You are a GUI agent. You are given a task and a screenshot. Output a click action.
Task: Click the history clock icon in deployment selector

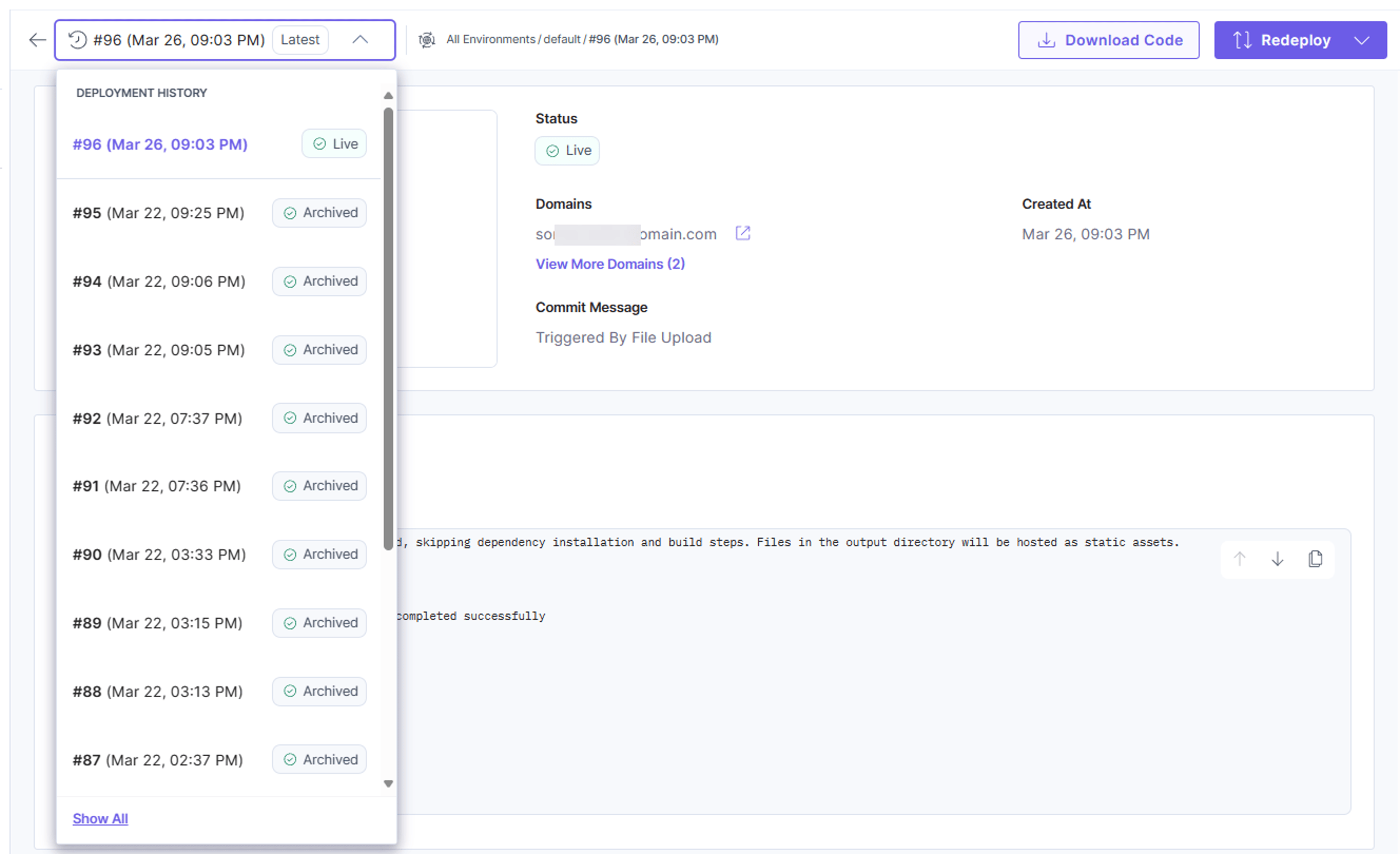77,40
